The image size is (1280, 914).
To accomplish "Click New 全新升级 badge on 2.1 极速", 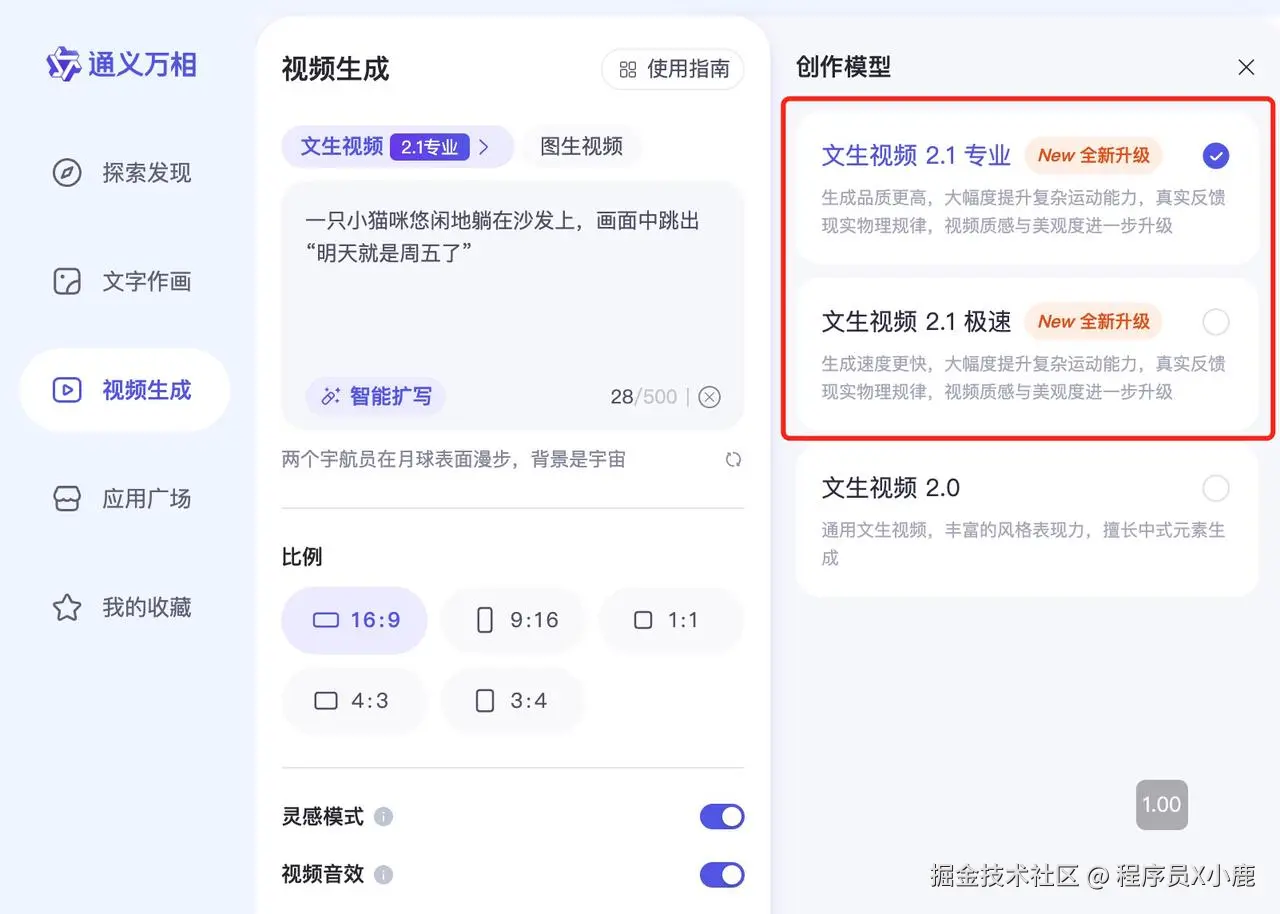I will click(1094, 322).
